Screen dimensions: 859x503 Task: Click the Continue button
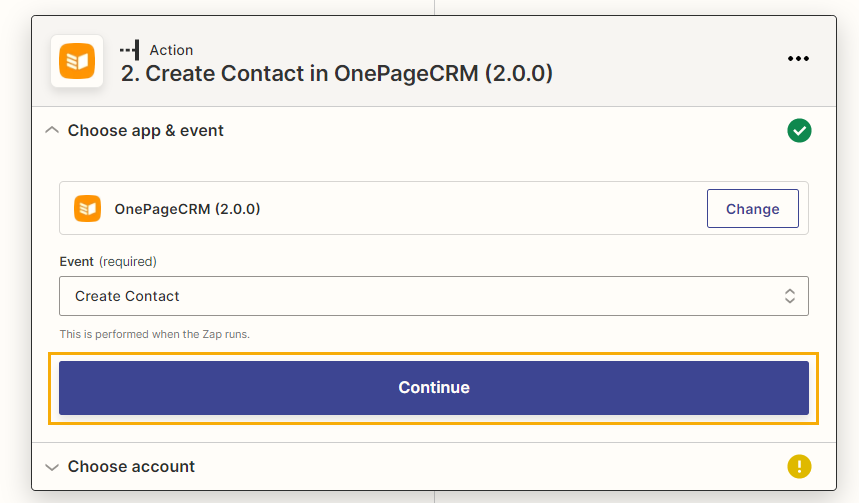[434, 388]
